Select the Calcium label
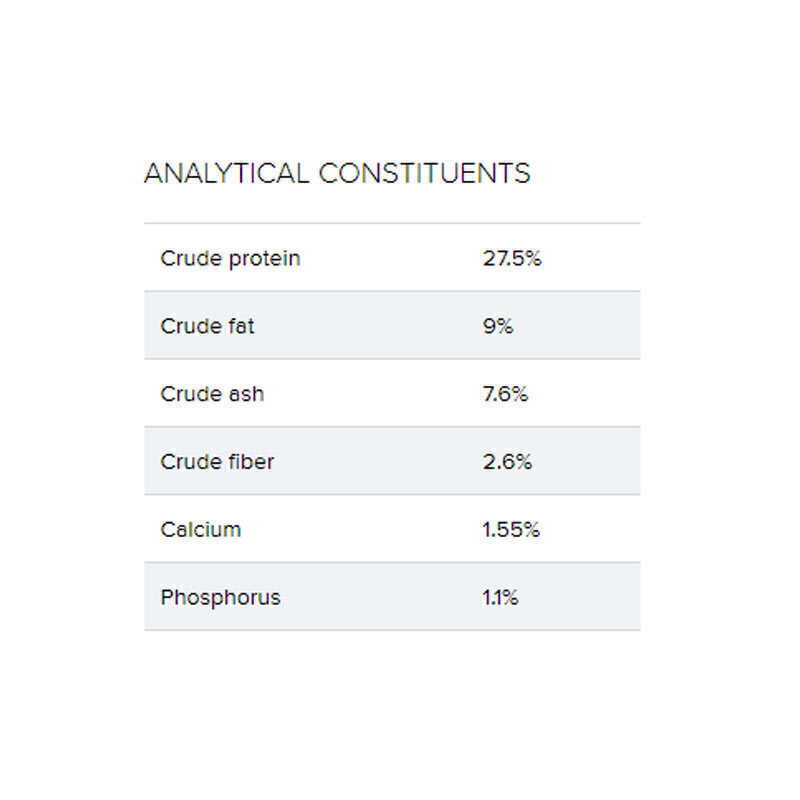The image size is (800, 800). 200,530
